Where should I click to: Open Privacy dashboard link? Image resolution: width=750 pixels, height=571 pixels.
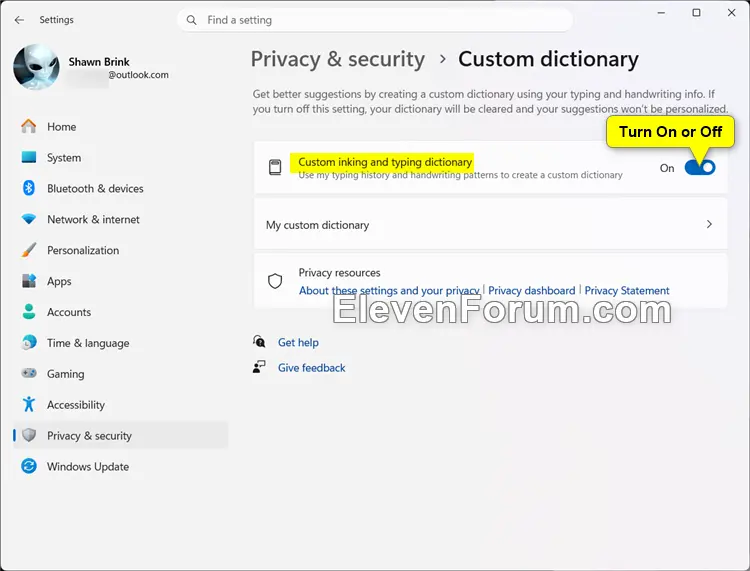pos(532,290)
